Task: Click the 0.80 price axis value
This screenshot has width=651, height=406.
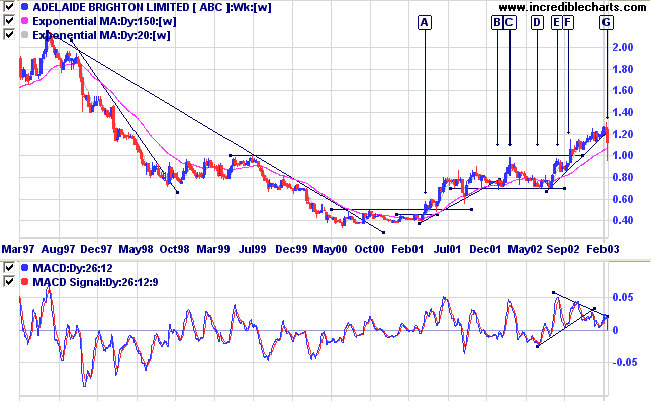Action: [623, 177]
